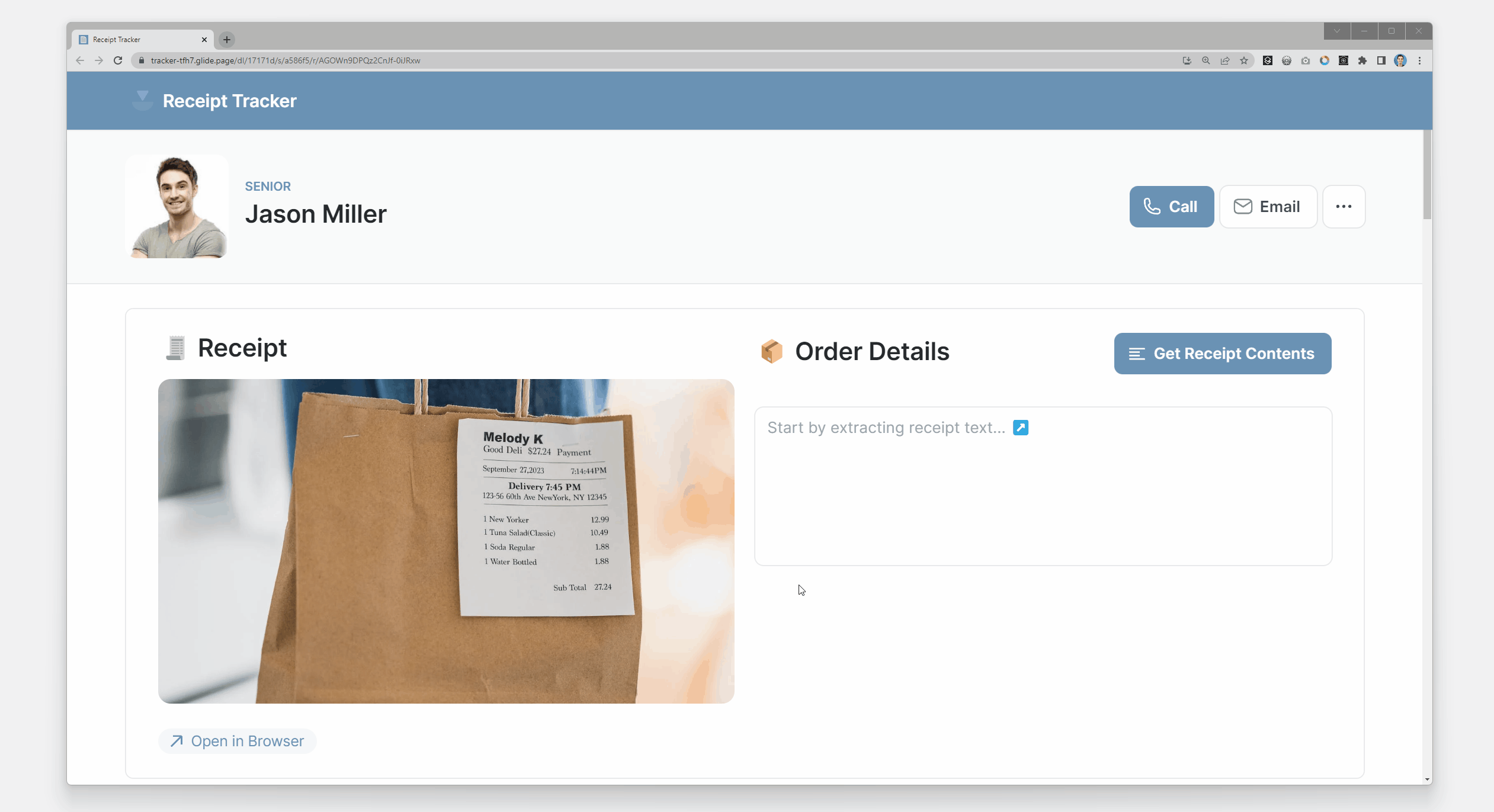The image size is (1494, 812).
Task: Reload the current page
Action: coord(118,60)
